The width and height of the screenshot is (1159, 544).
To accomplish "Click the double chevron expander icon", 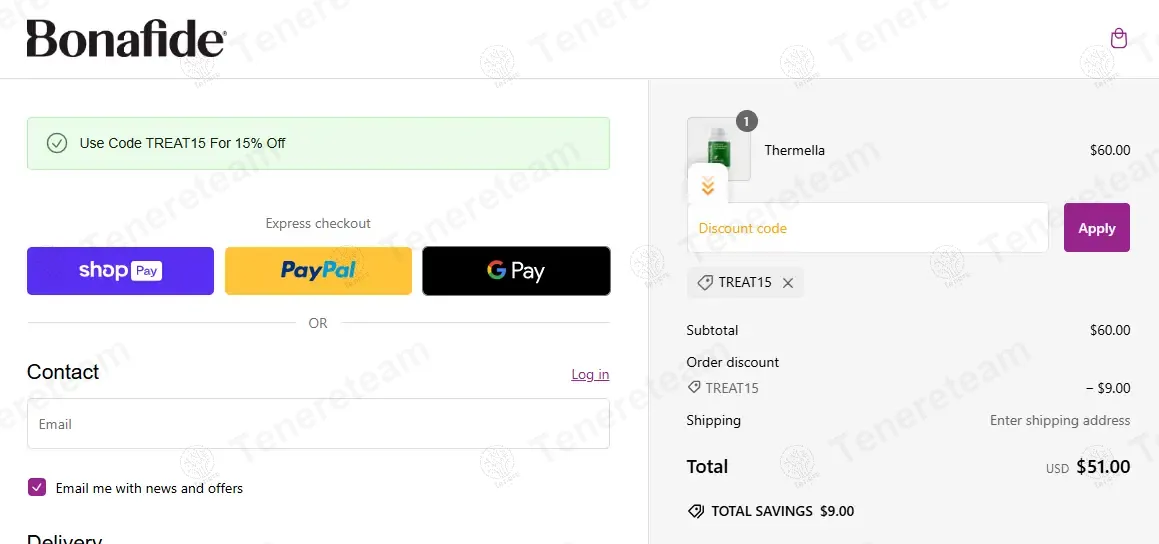I will click(x=708, y=186).
